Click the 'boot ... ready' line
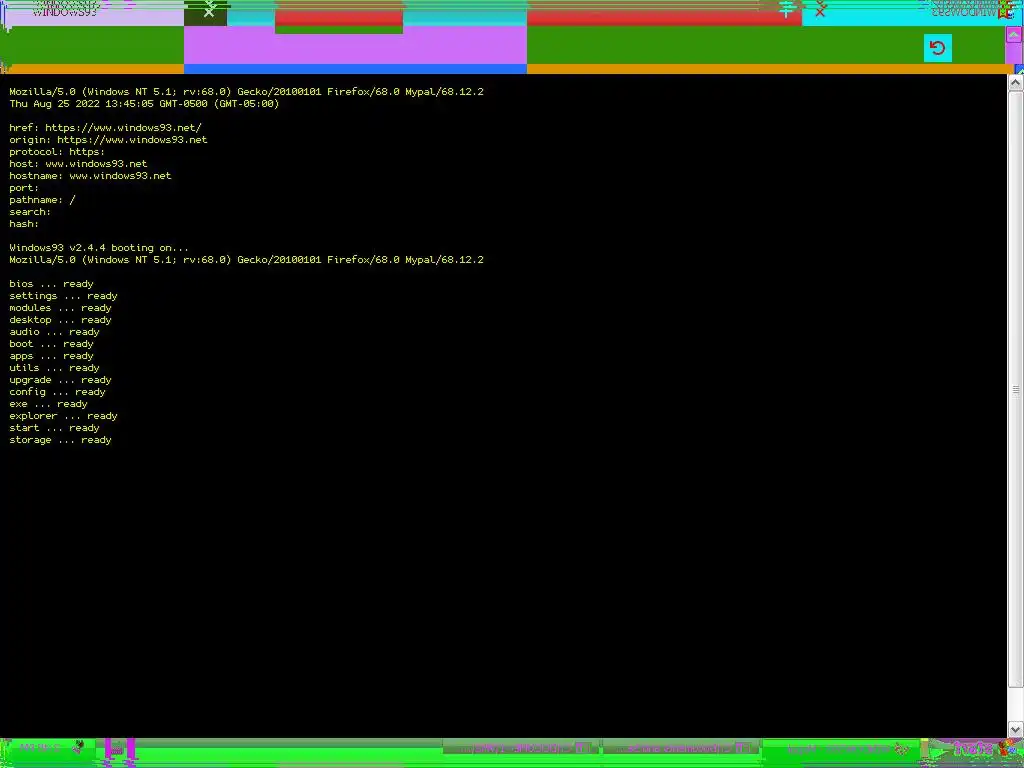 pyautogui.click(x=51, y=344)
